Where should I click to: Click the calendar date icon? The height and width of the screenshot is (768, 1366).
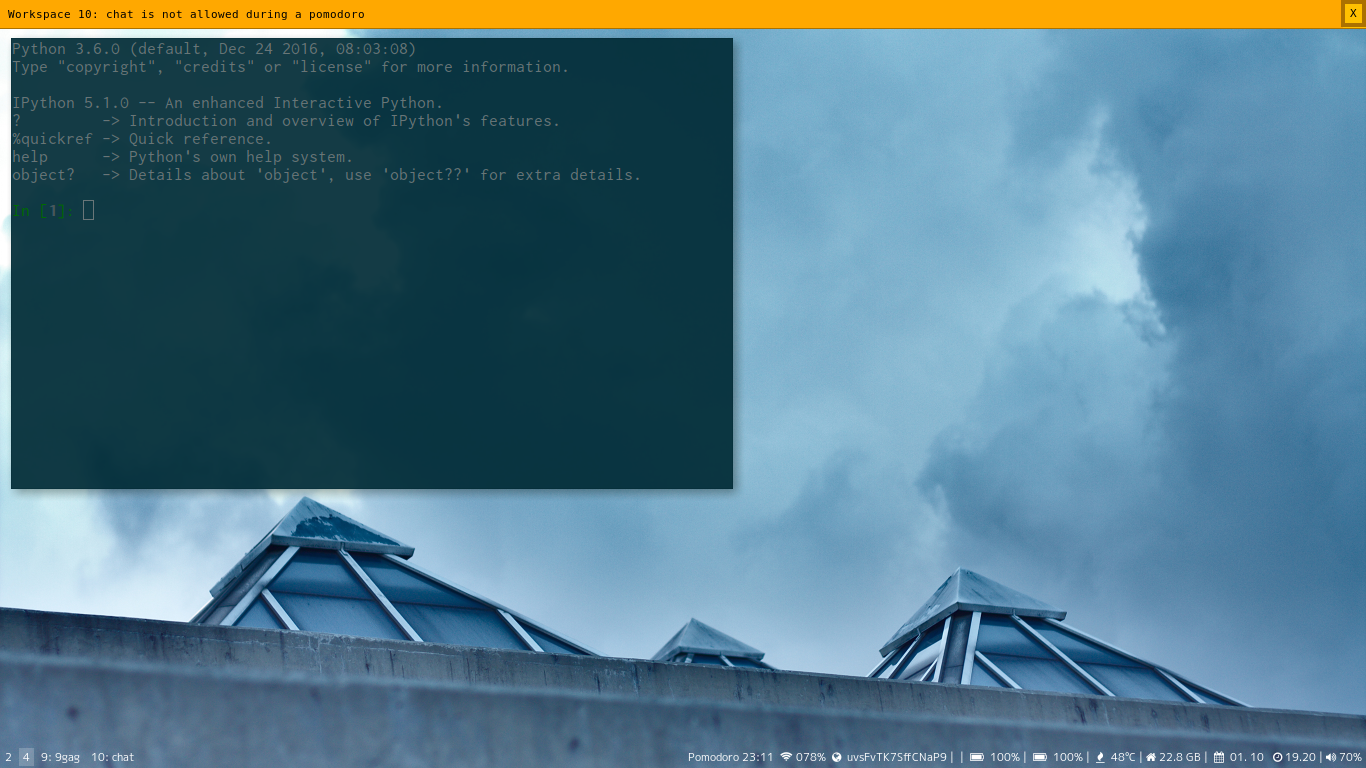point(1219,757)
